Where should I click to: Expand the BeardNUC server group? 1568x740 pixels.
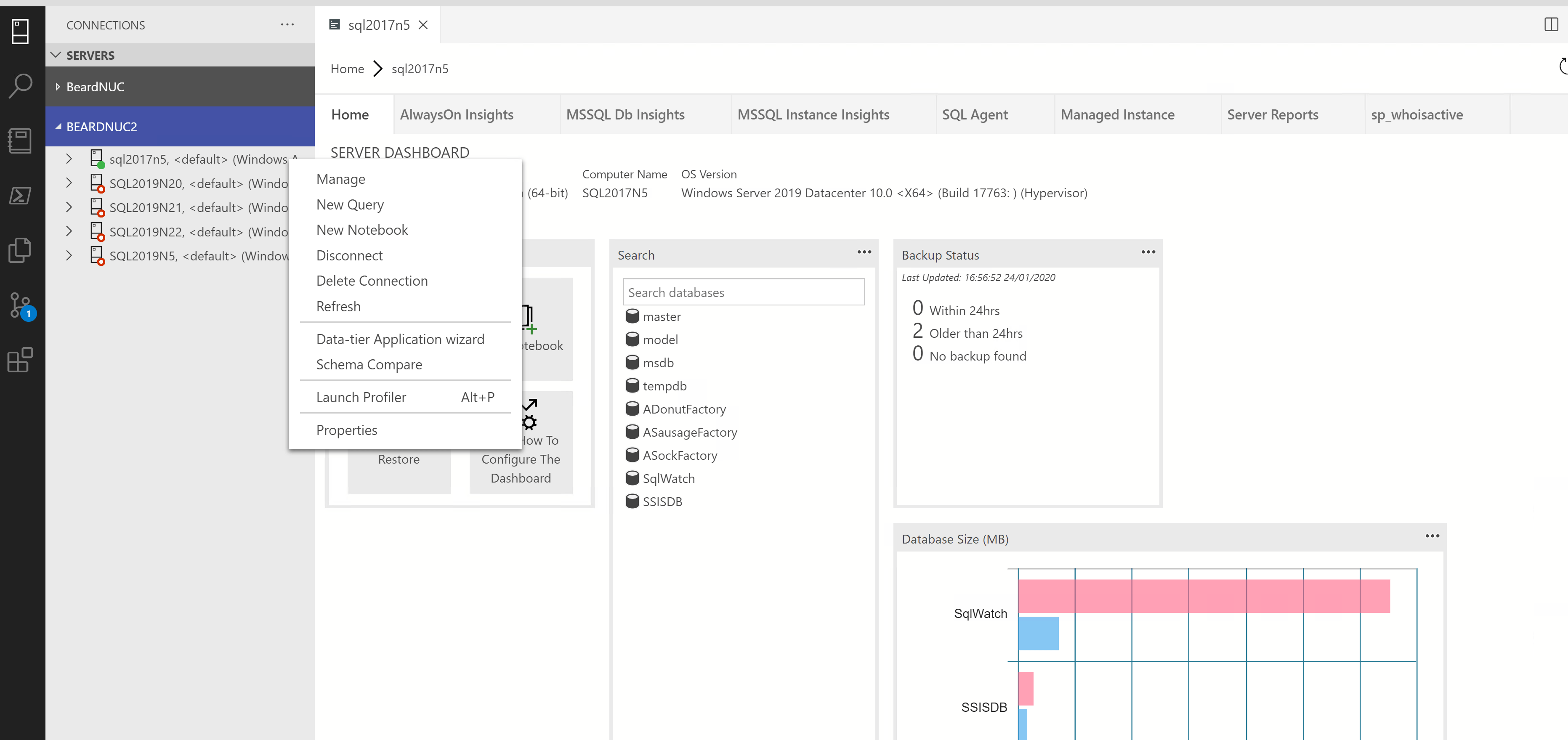(x=58, y=86)
